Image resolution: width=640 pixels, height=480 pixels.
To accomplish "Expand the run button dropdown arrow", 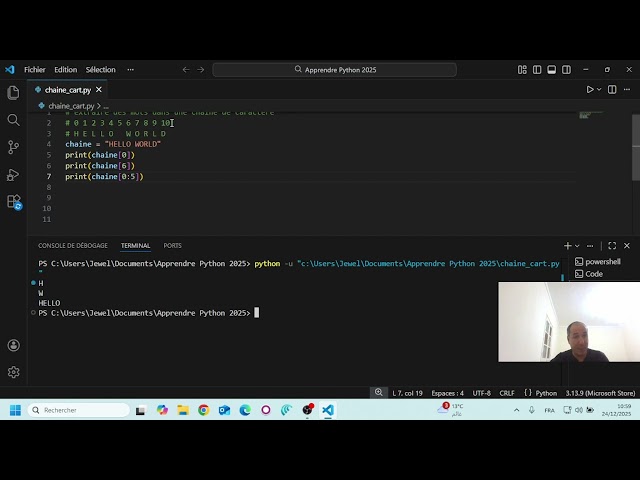I will click(x=599, y=89).
